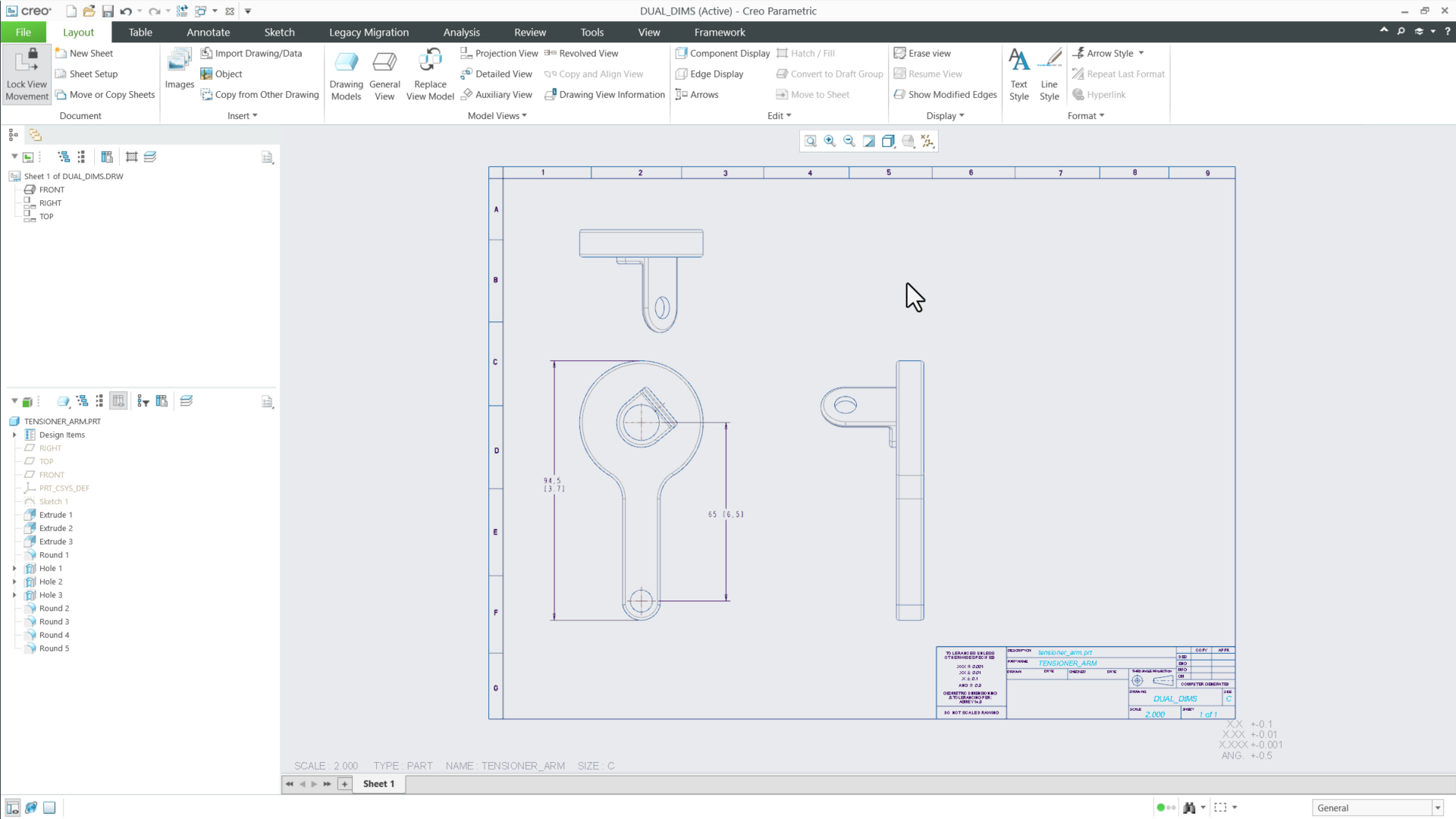Toggle Show Modified Edges display
The width and height of the screenshot is (1456, 819).
point(945,94)
